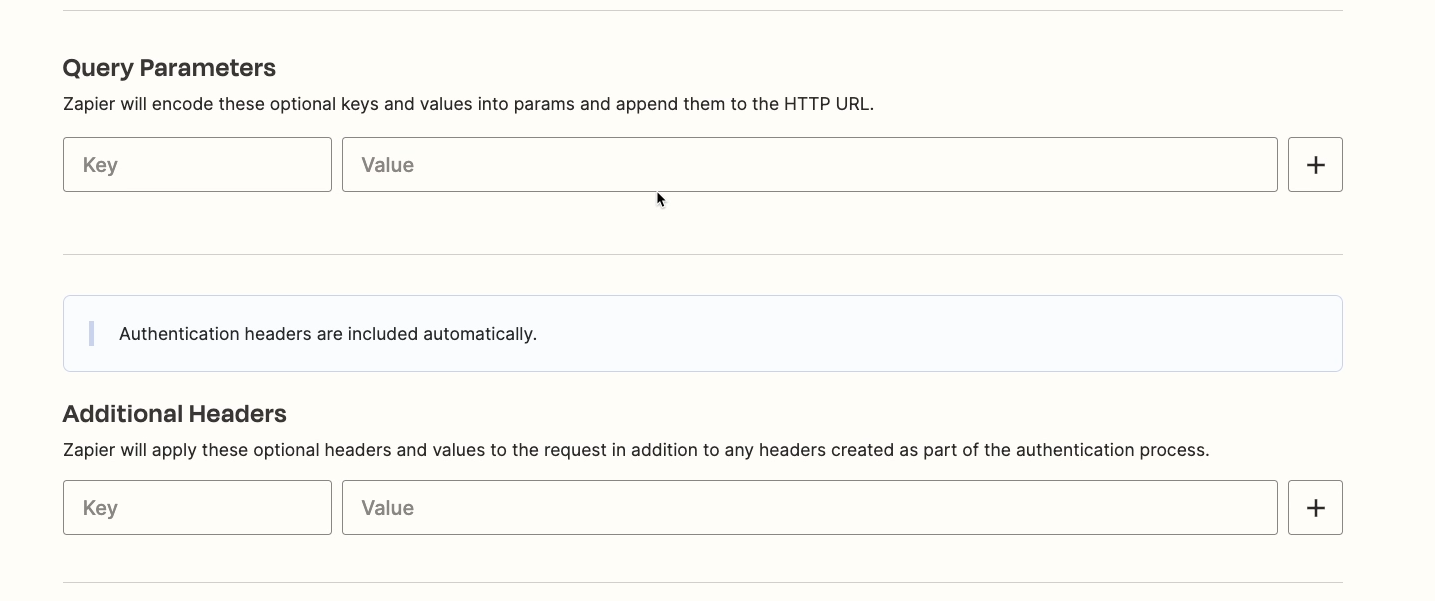Click the Additional Headers section heading
This screenshot has height=601, width=1435.
(x=175, y=414)
